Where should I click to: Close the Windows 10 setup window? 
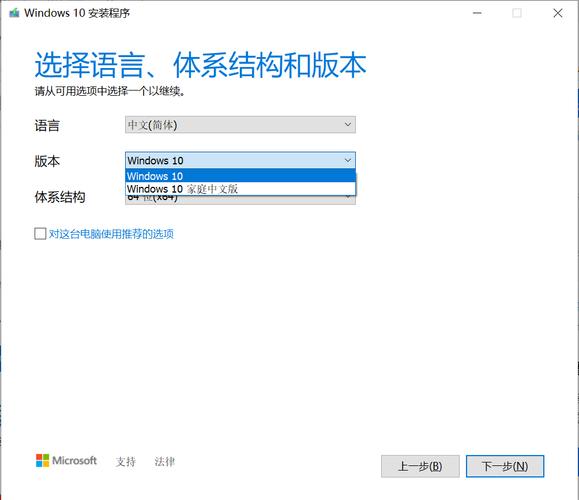coord(558,13)
